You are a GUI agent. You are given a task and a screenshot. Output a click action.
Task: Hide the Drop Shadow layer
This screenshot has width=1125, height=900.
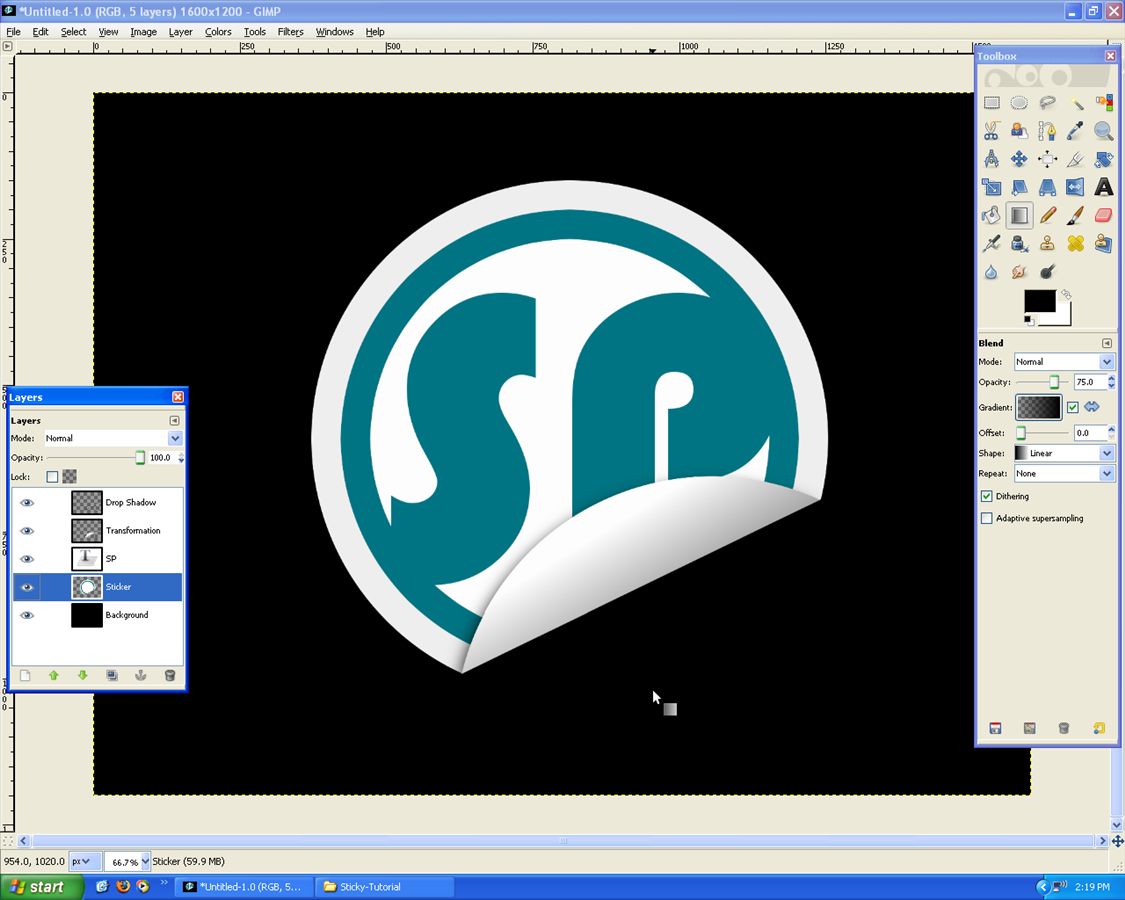(x=27, y=502)
